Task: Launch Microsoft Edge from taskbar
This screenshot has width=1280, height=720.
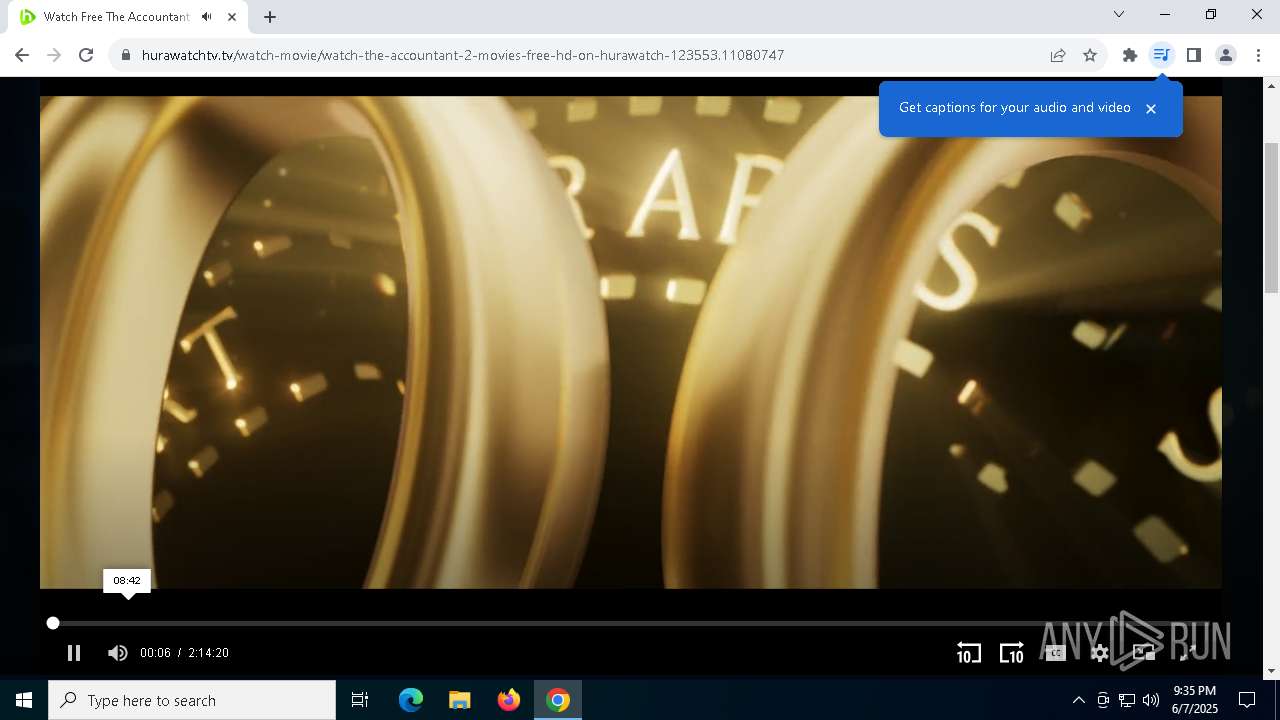Action: pos(410,700)
